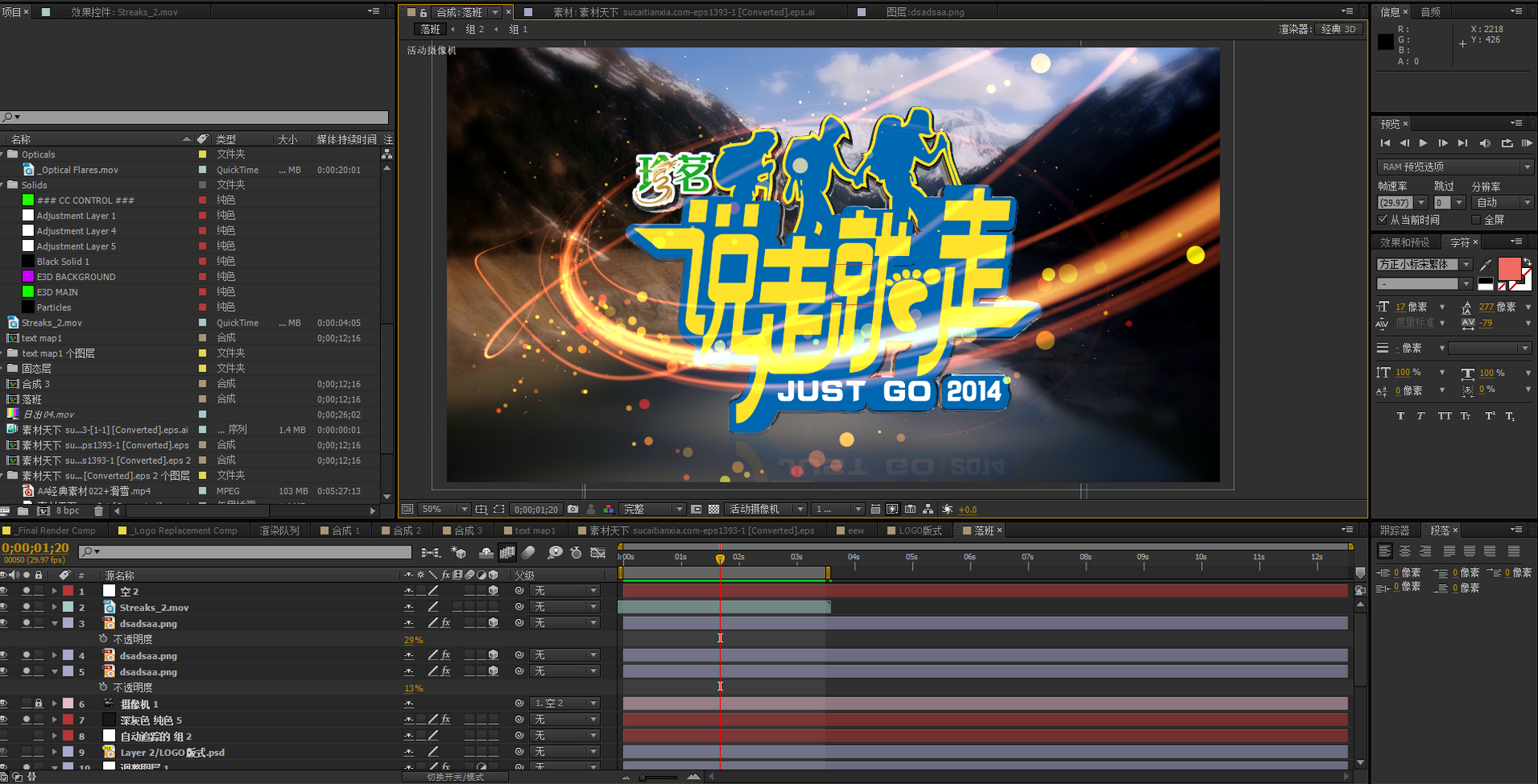
Task: Click the show channel RGB icon
Action: point(608,509)
